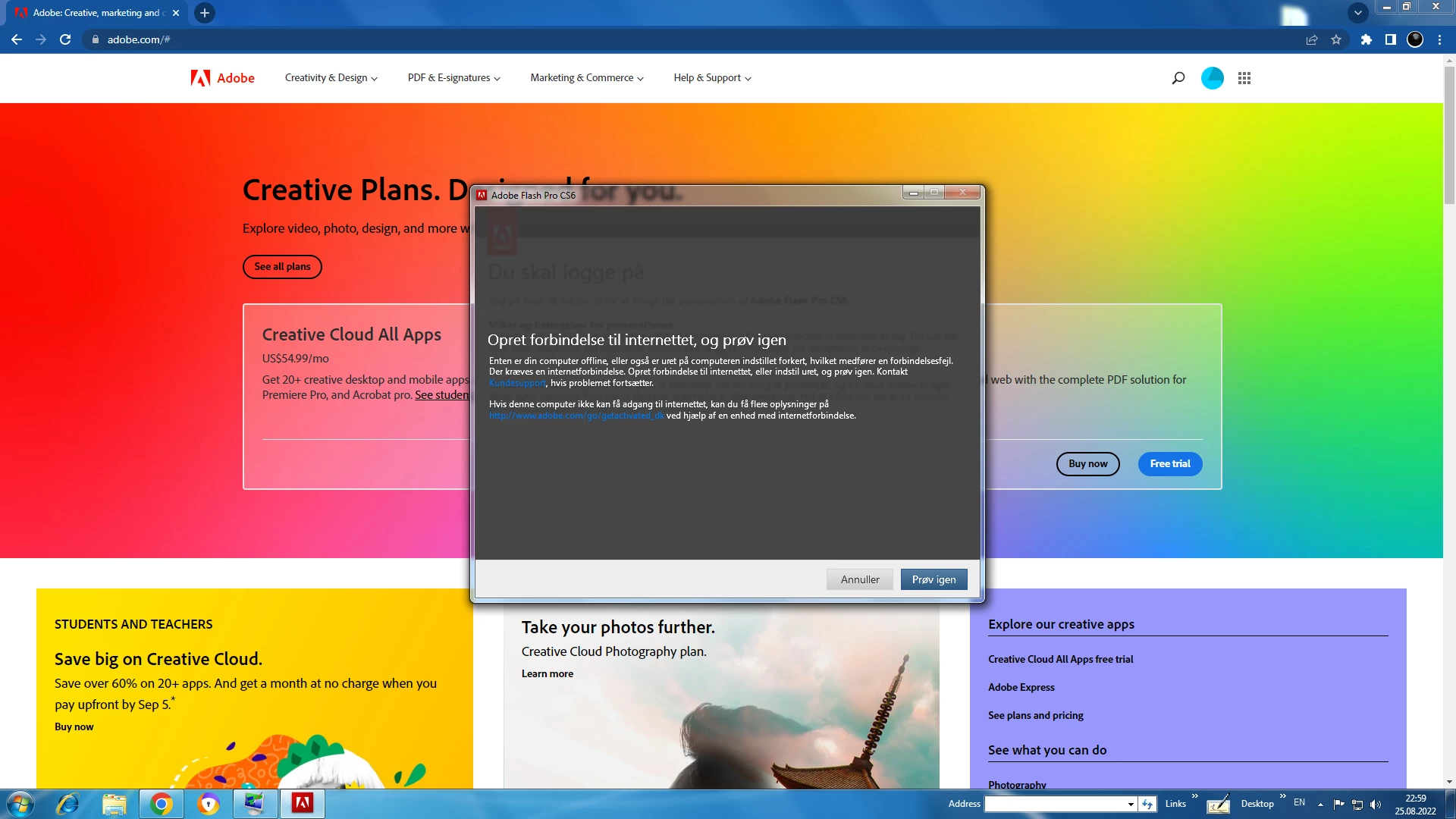Reload the page in Chrome
The image size is (1456, 819).
click(65, 39)
